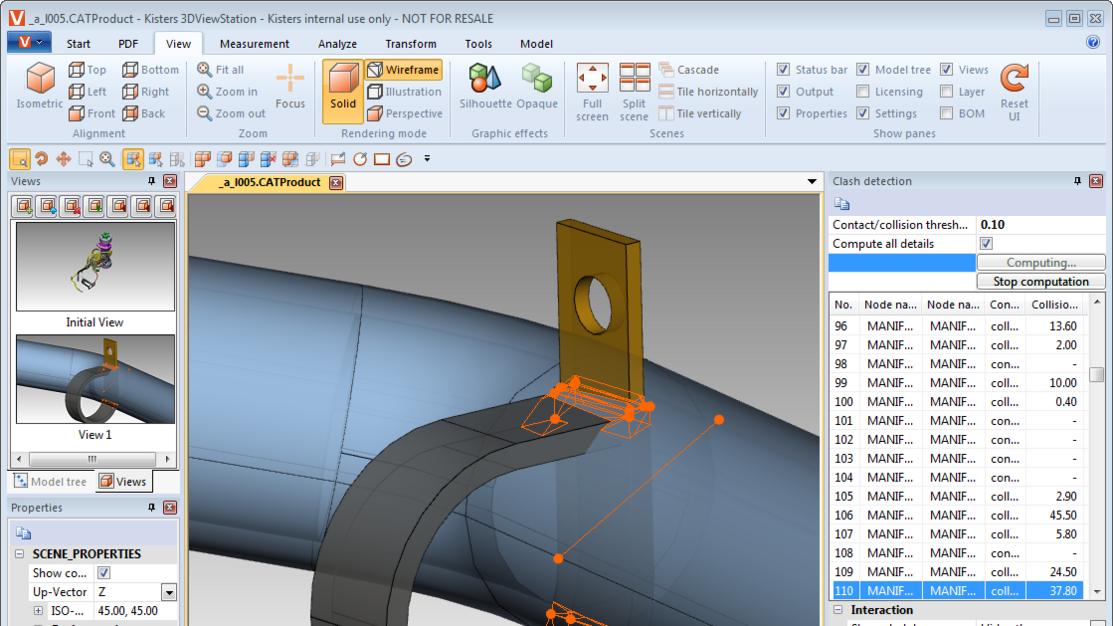Open the Tools ribbon tab
Screen dimensions: 1113x626
(478, 44)
